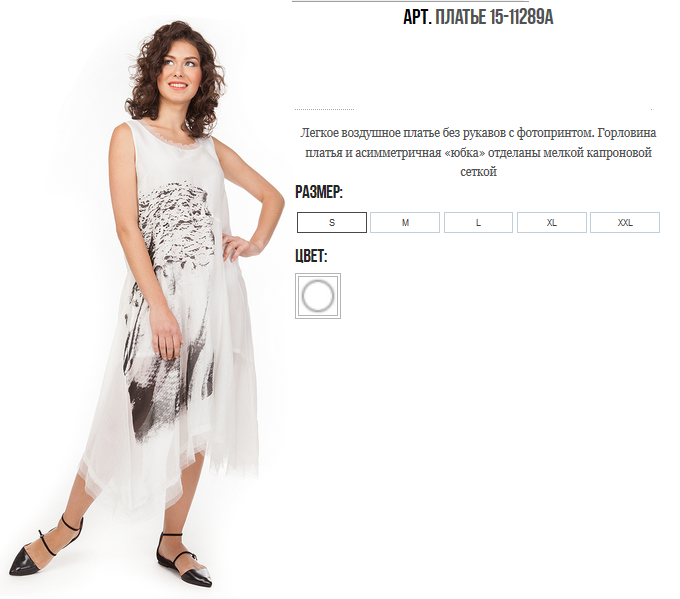Click the dotted separator below the title

(324, 109)
